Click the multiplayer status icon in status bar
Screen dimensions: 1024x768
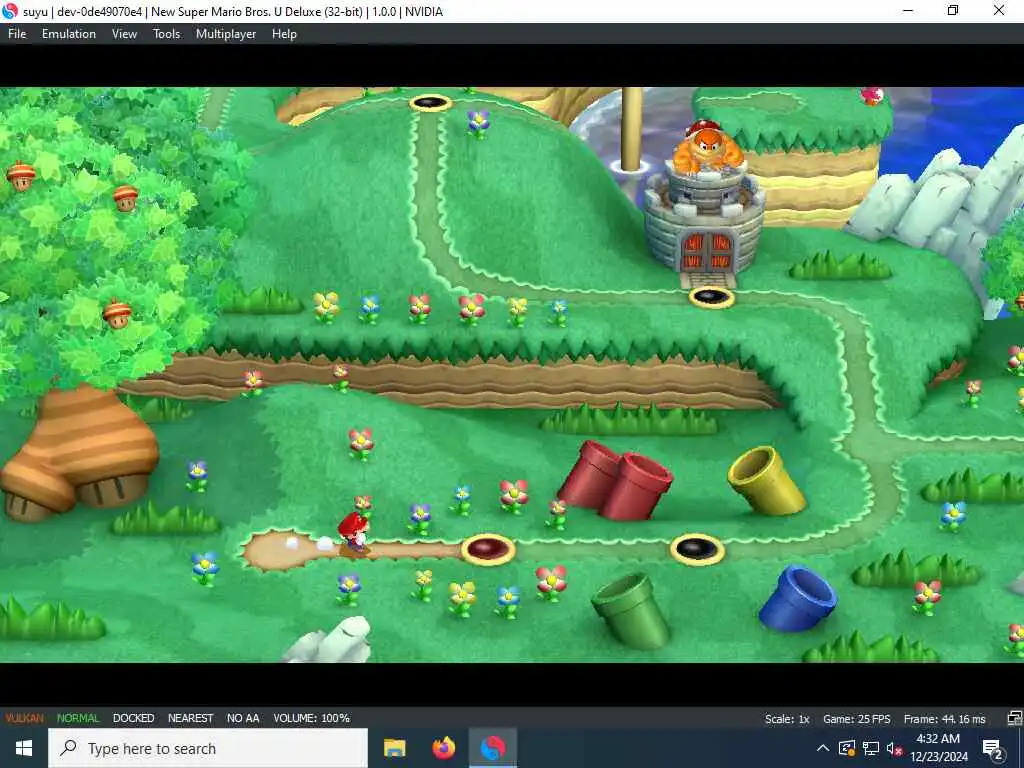[x=1014, y=718]
